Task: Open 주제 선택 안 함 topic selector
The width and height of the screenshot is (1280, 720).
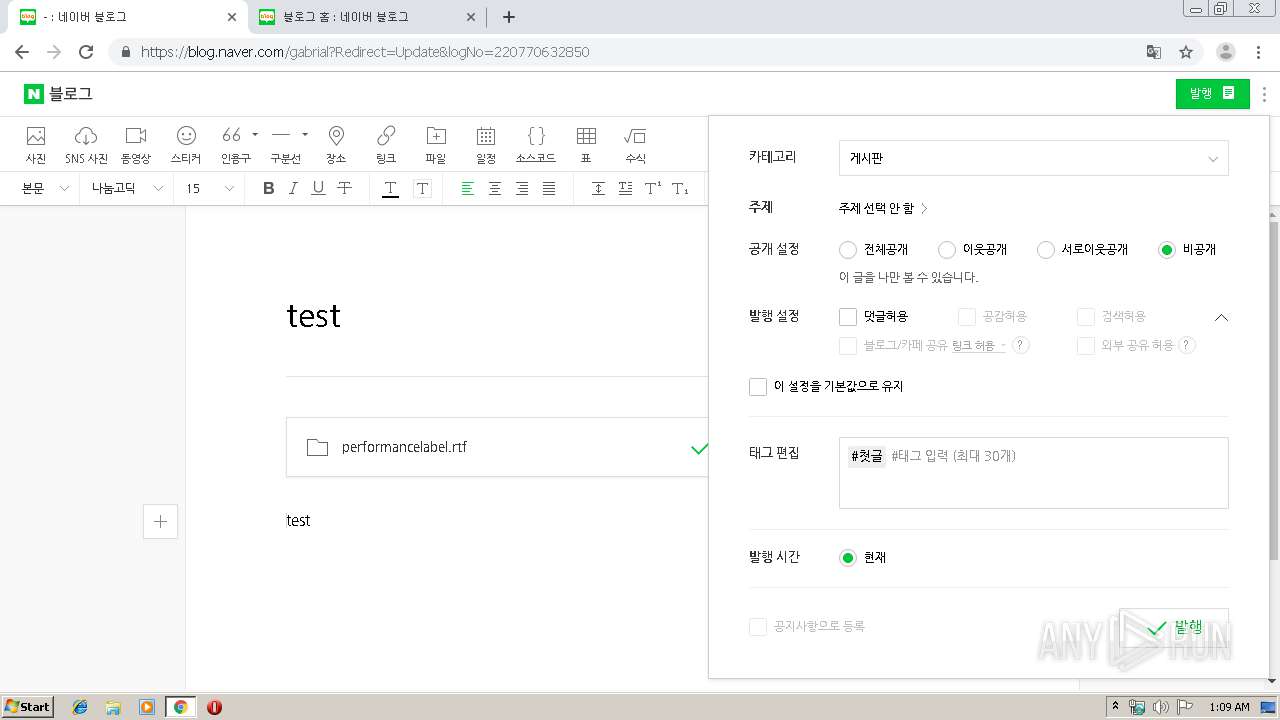Action: point(883,208)
